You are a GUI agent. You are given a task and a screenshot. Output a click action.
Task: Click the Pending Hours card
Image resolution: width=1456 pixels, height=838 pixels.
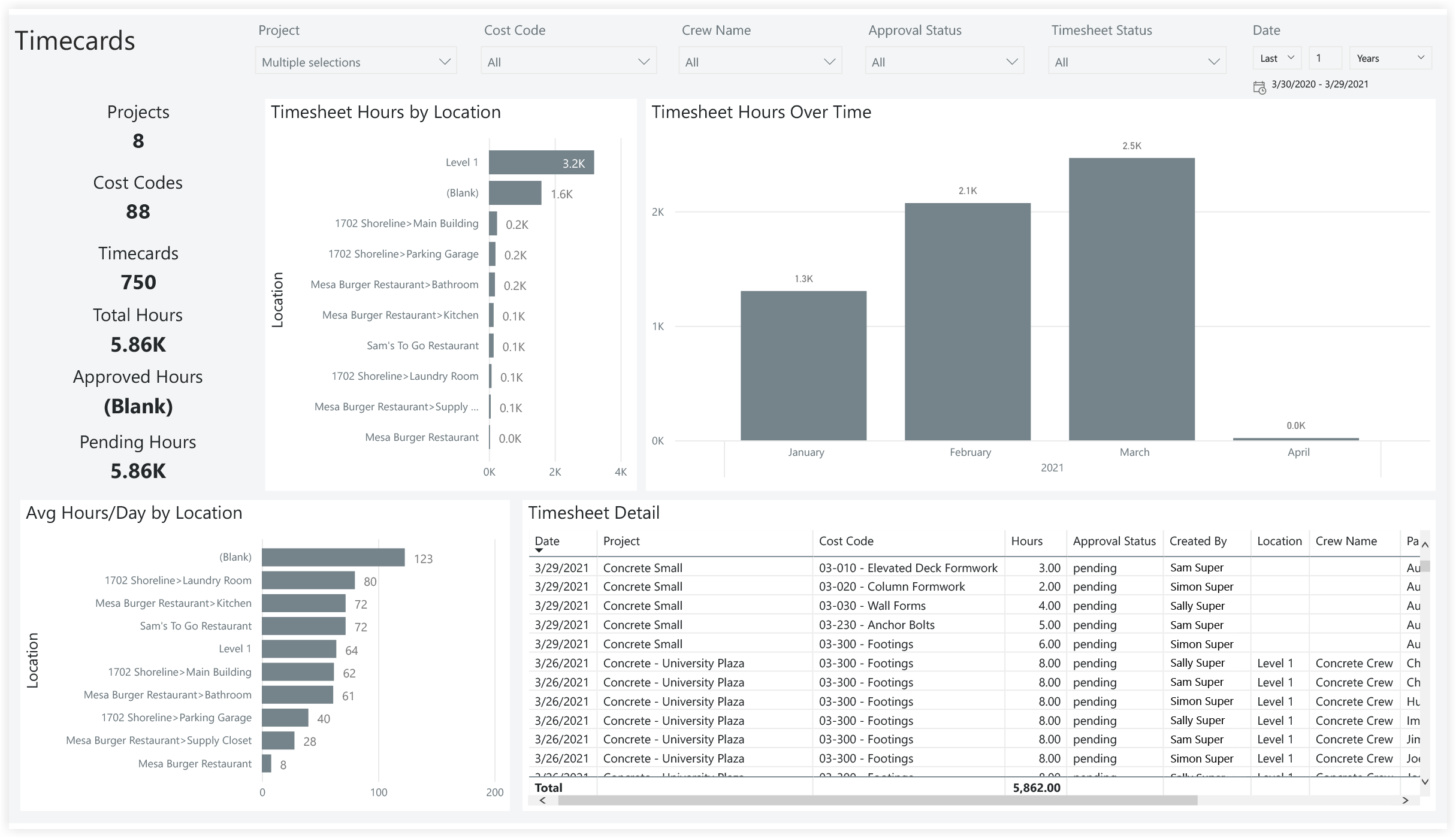click(138, 457)
